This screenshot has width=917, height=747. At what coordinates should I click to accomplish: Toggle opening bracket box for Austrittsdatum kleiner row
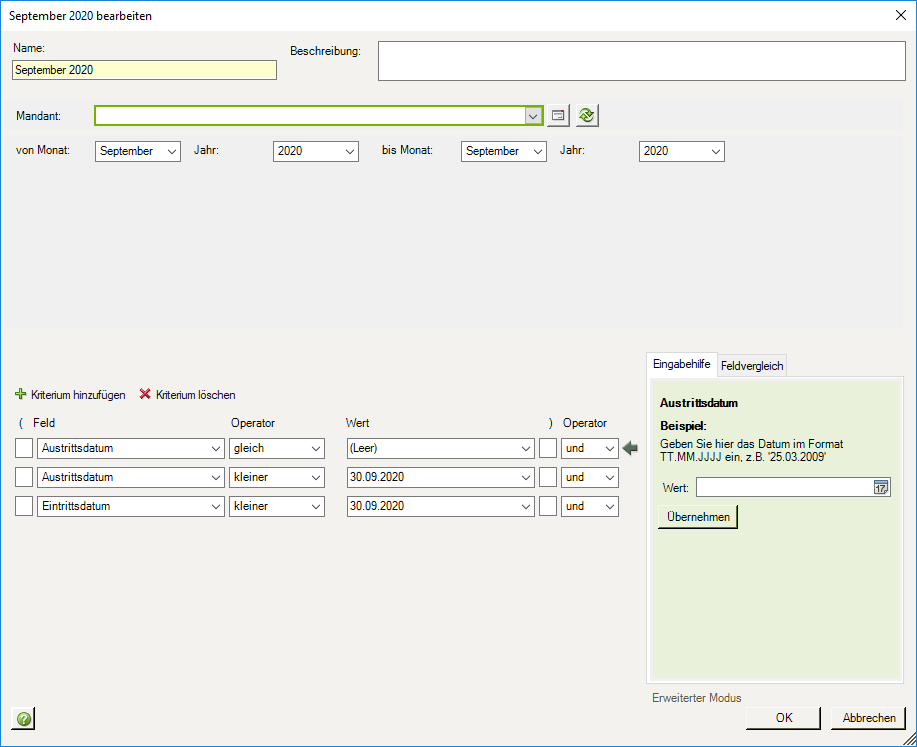coord(24,477)
